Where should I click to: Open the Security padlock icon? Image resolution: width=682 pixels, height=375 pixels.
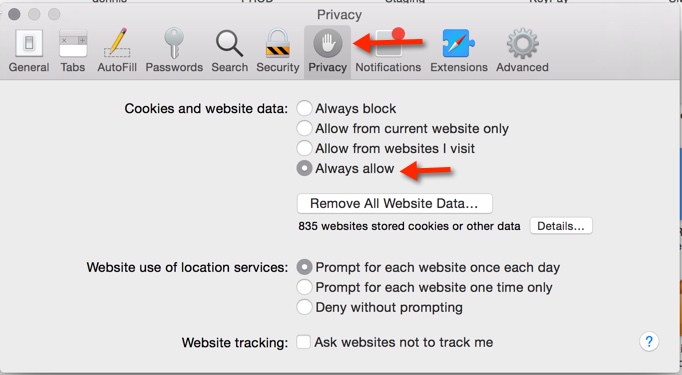tap(278, 44)
